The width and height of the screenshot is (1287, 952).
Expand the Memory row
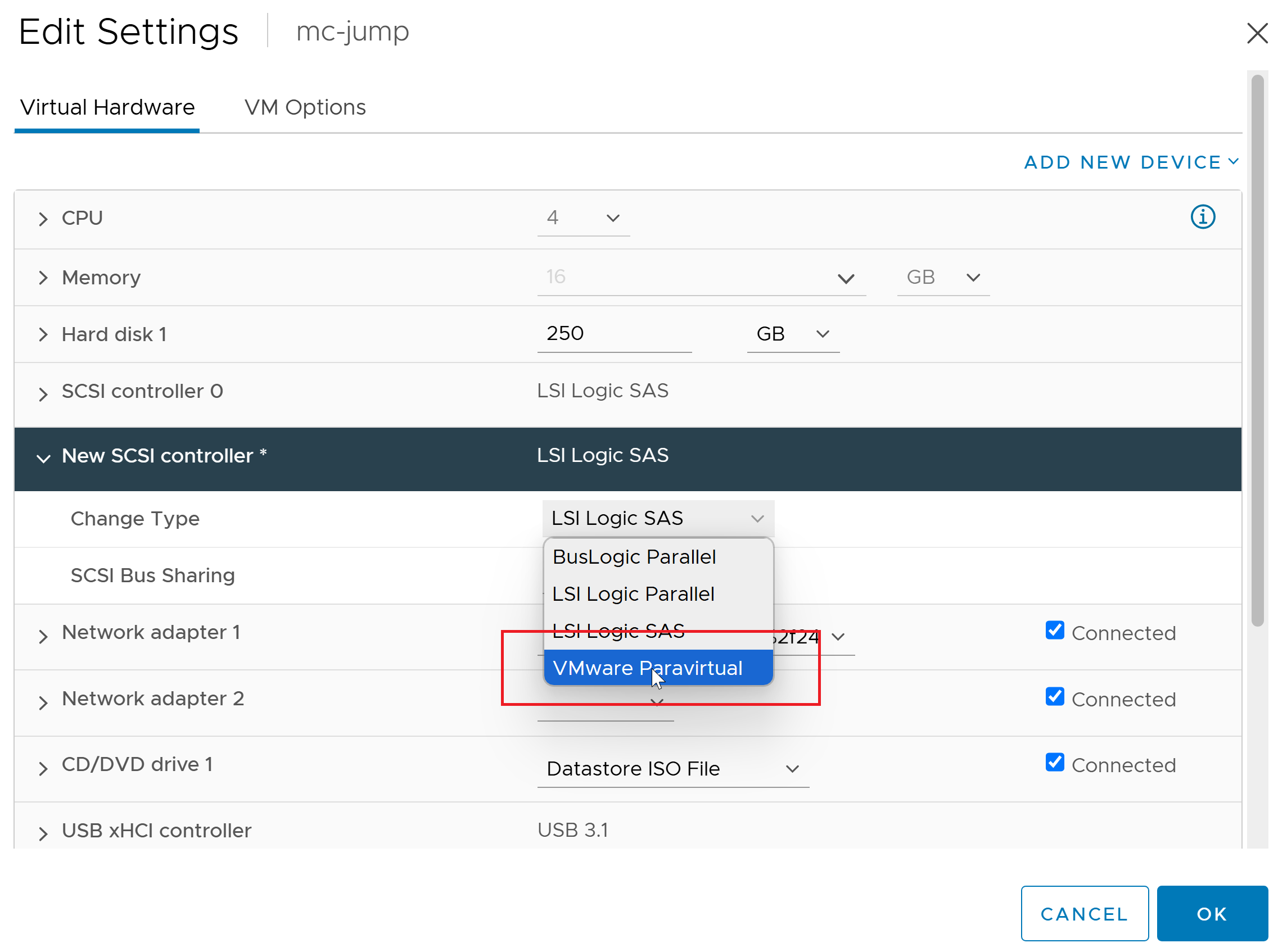pos(43,278)
